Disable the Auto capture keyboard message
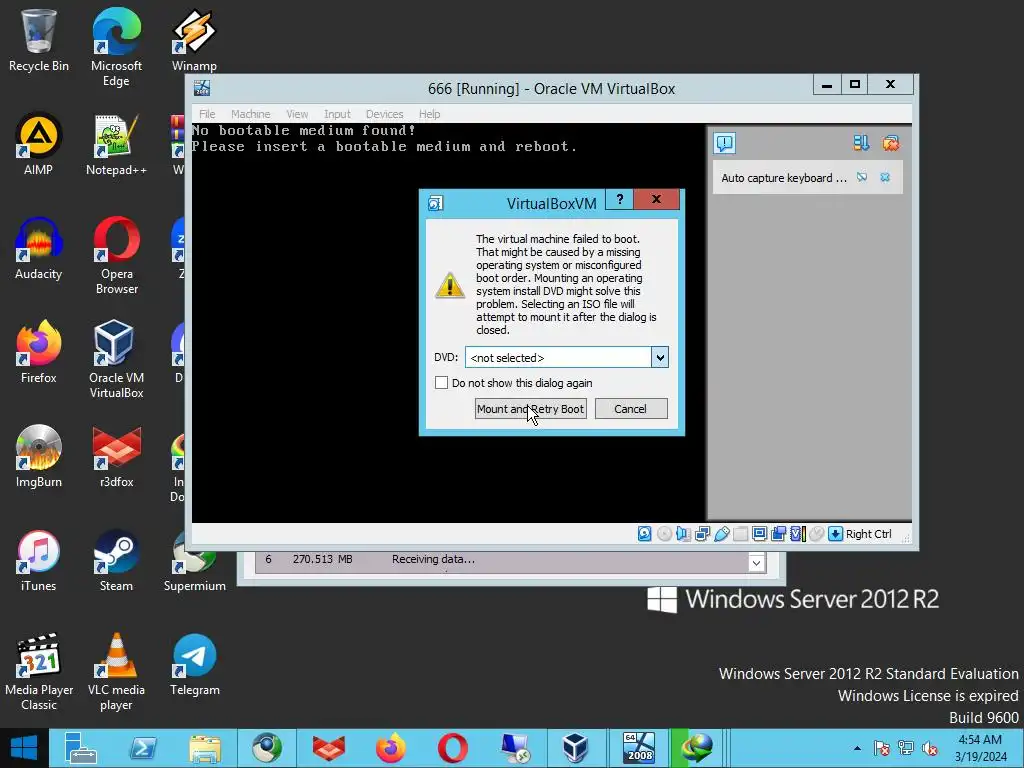This screenshot has width=1024, height=768. 862,177
